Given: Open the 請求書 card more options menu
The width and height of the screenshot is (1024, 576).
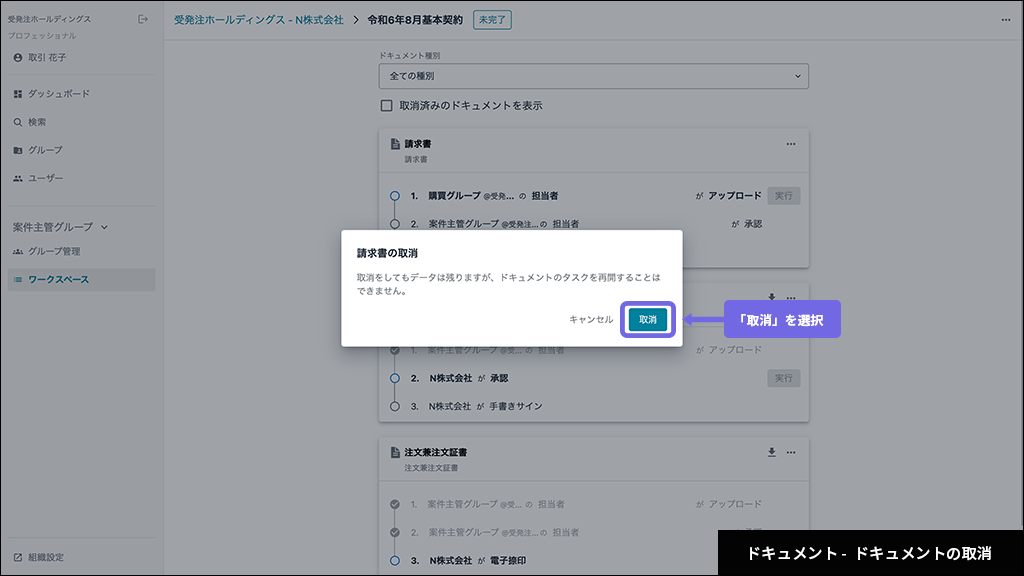Looking at the screenshot, I should point(791,144).
